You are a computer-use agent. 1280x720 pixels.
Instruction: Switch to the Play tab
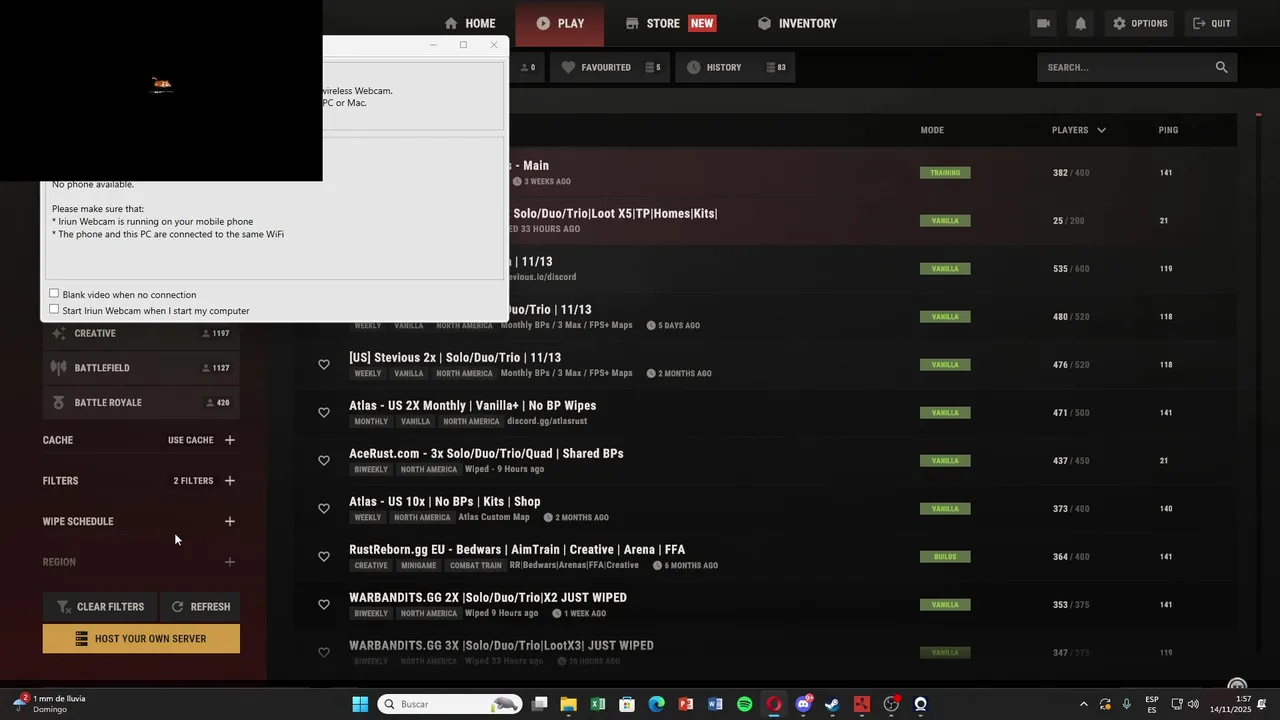(560, 23)
